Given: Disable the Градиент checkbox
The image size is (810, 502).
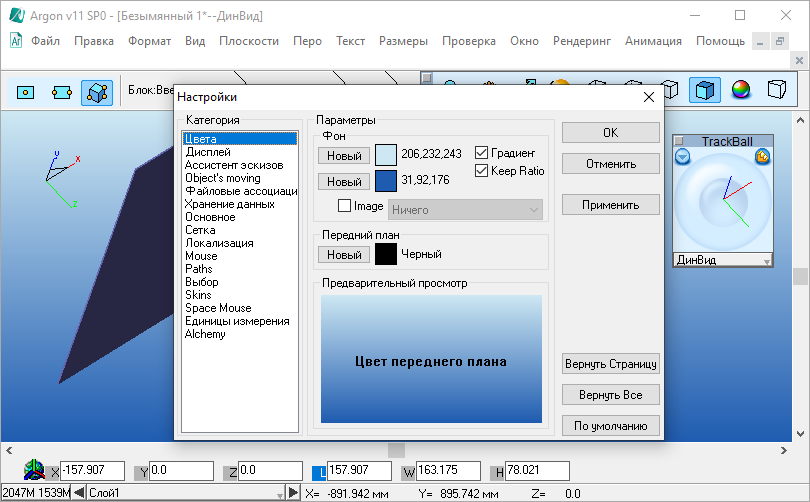Looking at the screenshot, I should point(481,152).
